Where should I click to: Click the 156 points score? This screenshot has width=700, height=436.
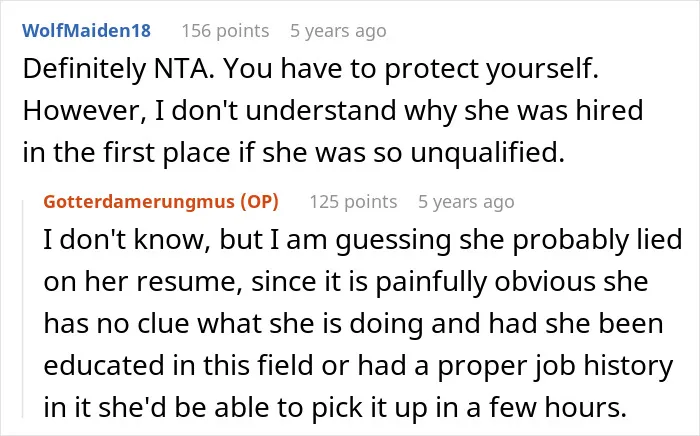pyautogui.click(x=225, y=31)
